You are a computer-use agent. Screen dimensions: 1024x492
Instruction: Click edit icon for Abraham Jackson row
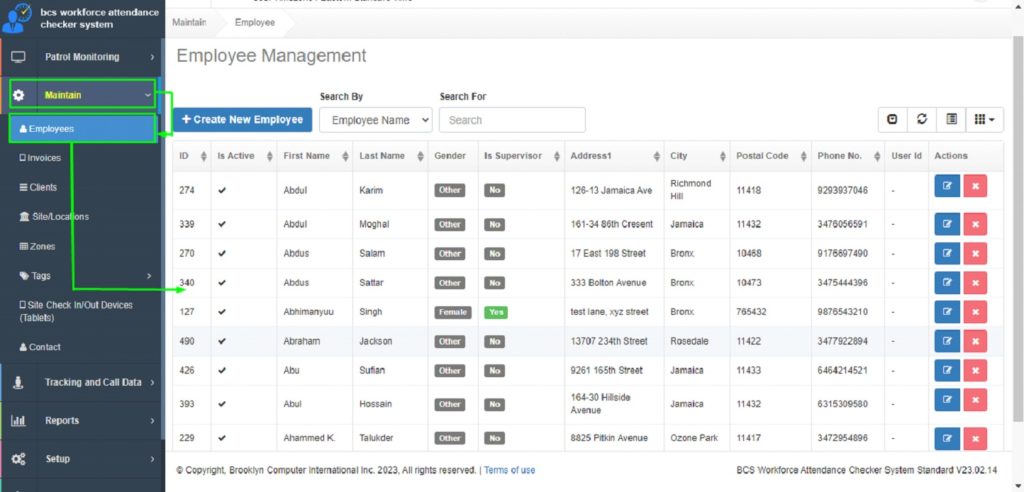(x=946, y=341)
